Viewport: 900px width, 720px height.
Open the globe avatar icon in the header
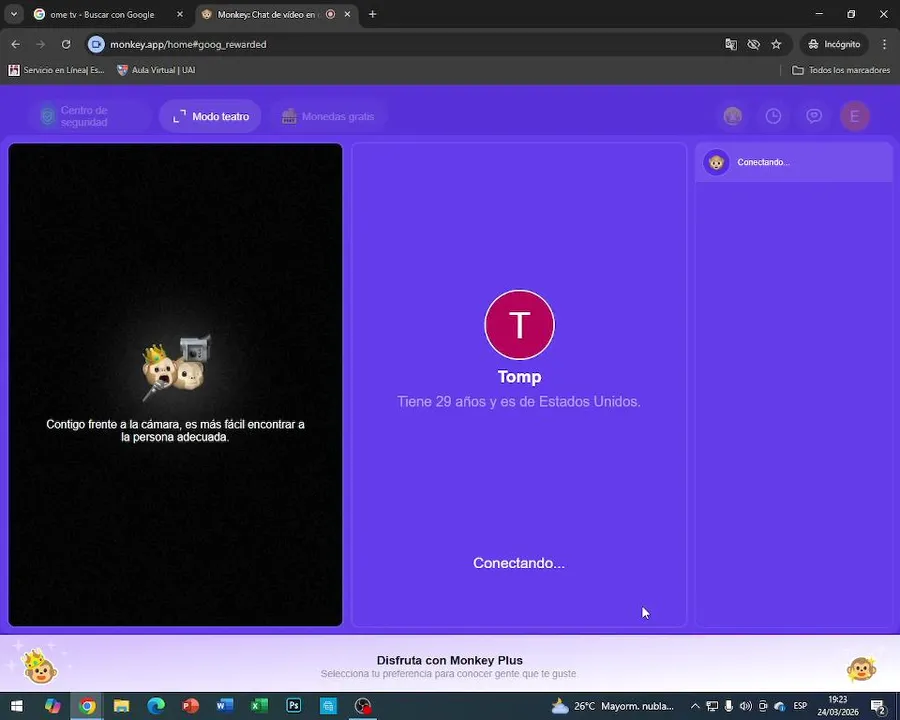click(733, 116)
